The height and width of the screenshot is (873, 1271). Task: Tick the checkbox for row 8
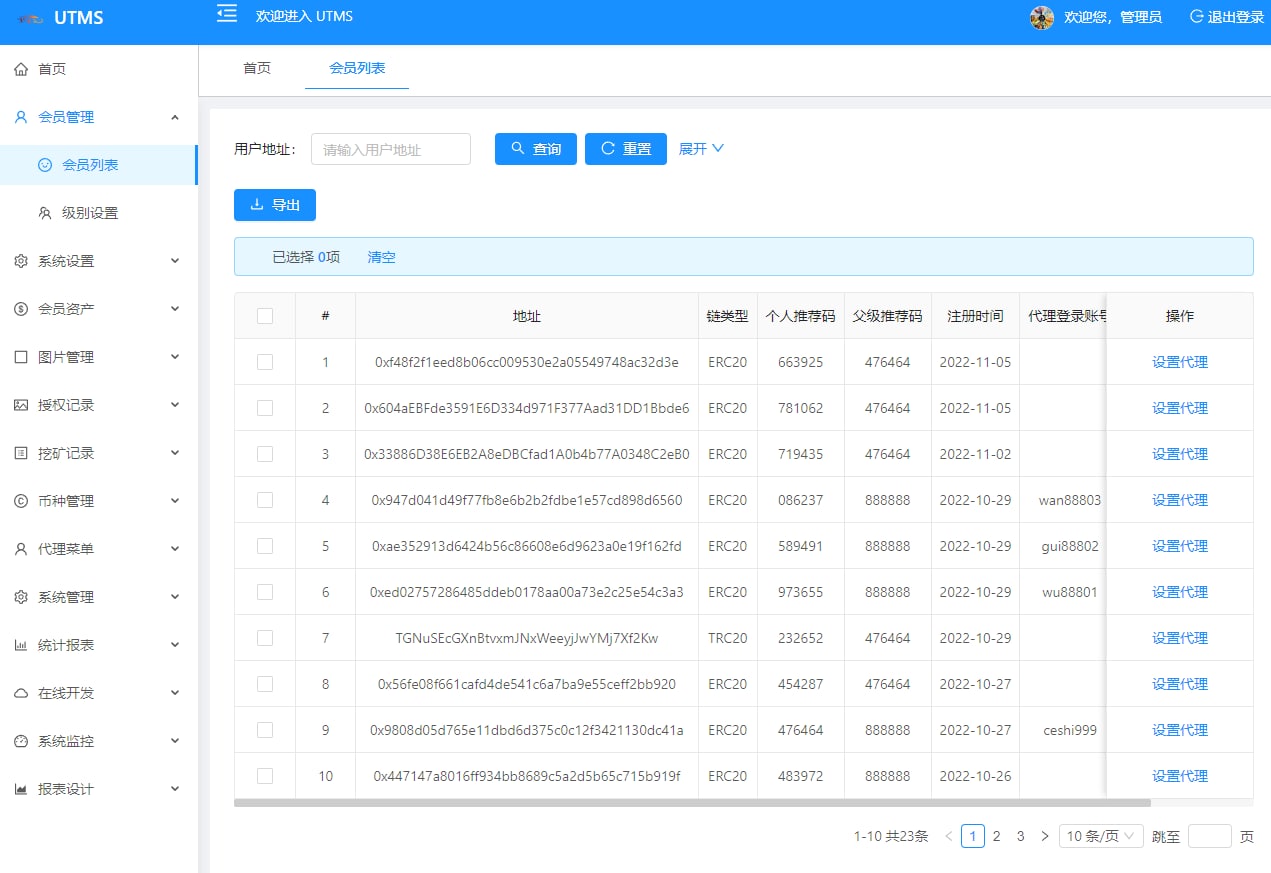pyautogui.click(x=265, y=684)
